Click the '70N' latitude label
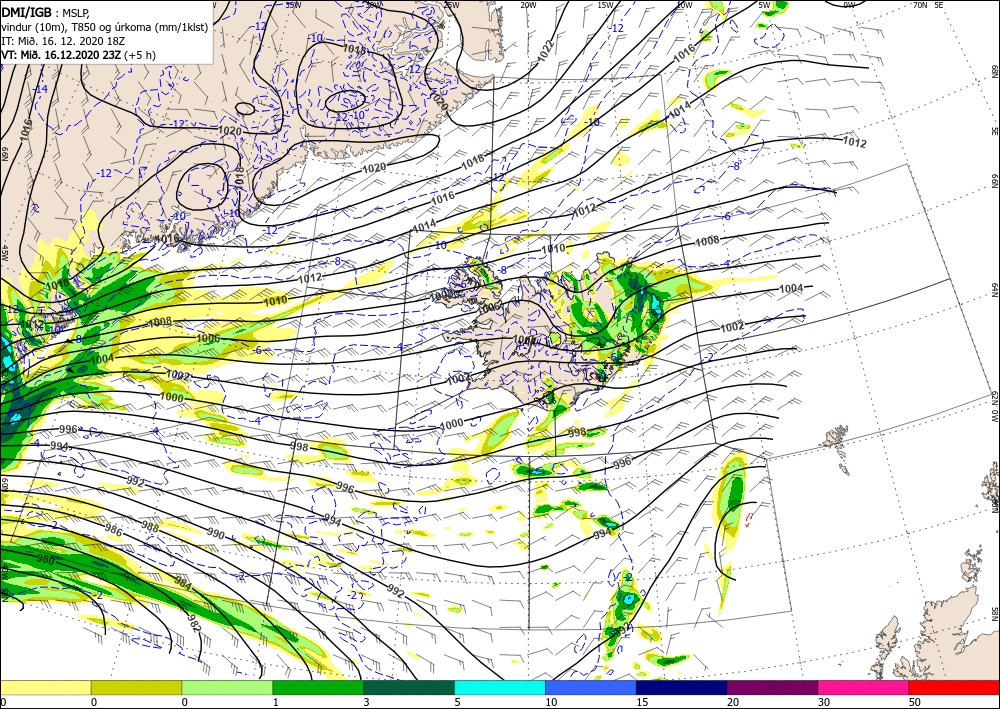 (920, 5)
